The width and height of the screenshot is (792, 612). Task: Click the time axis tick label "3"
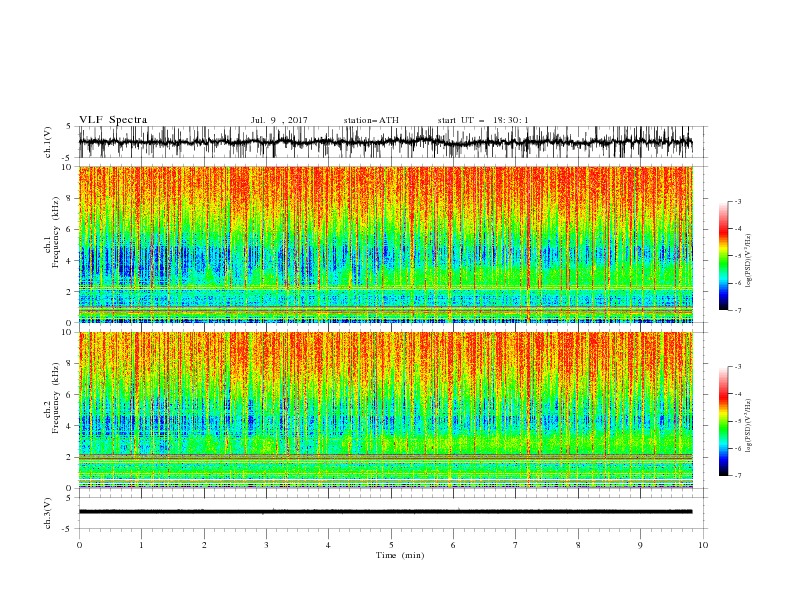[266, 545]
